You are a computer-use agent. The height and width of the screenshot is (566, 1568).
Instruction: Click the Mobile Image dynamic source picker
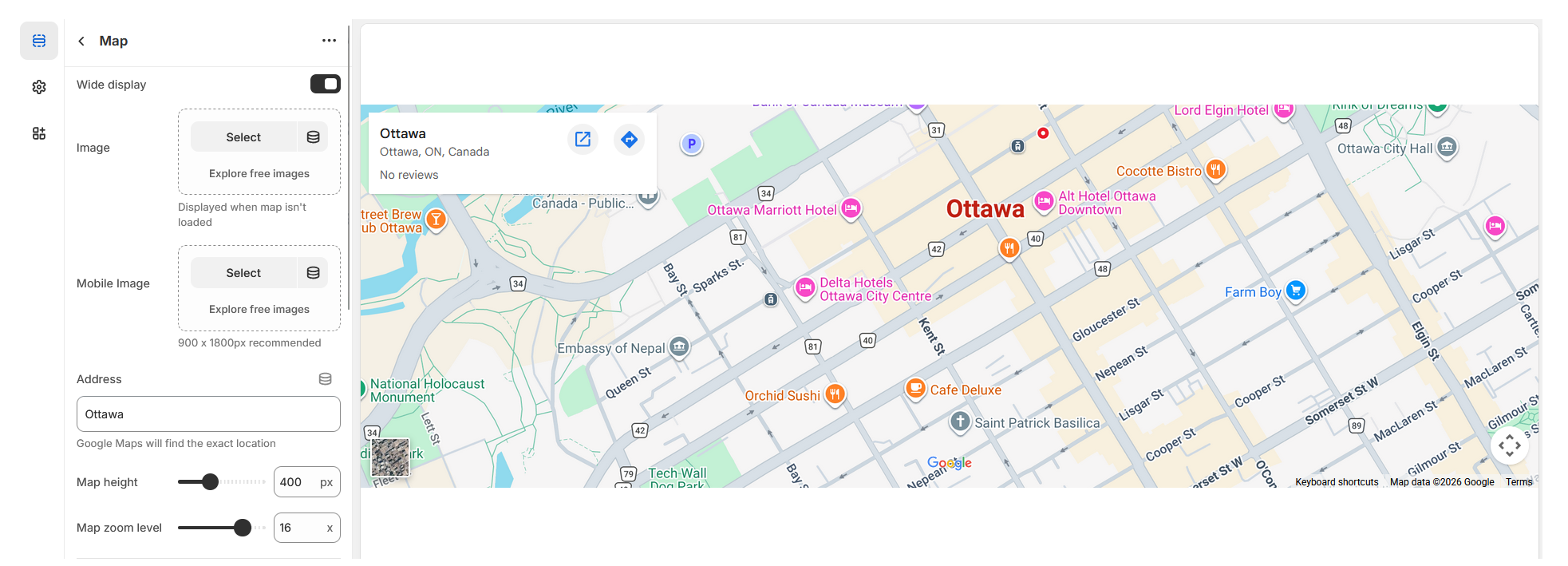[x=312, y=271]
